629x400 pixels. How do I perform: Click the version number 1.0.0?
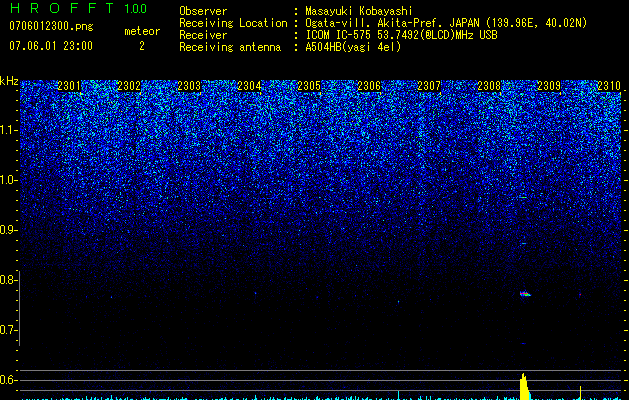[135, 8]
